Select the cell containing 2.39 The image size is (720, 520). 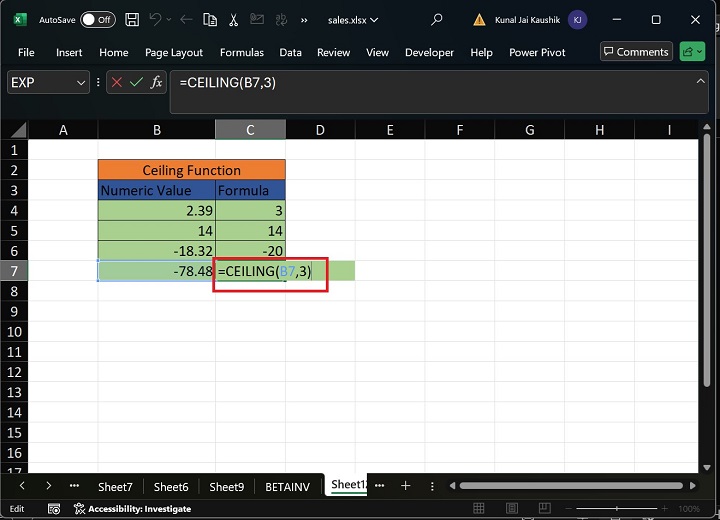coord(157,210)
